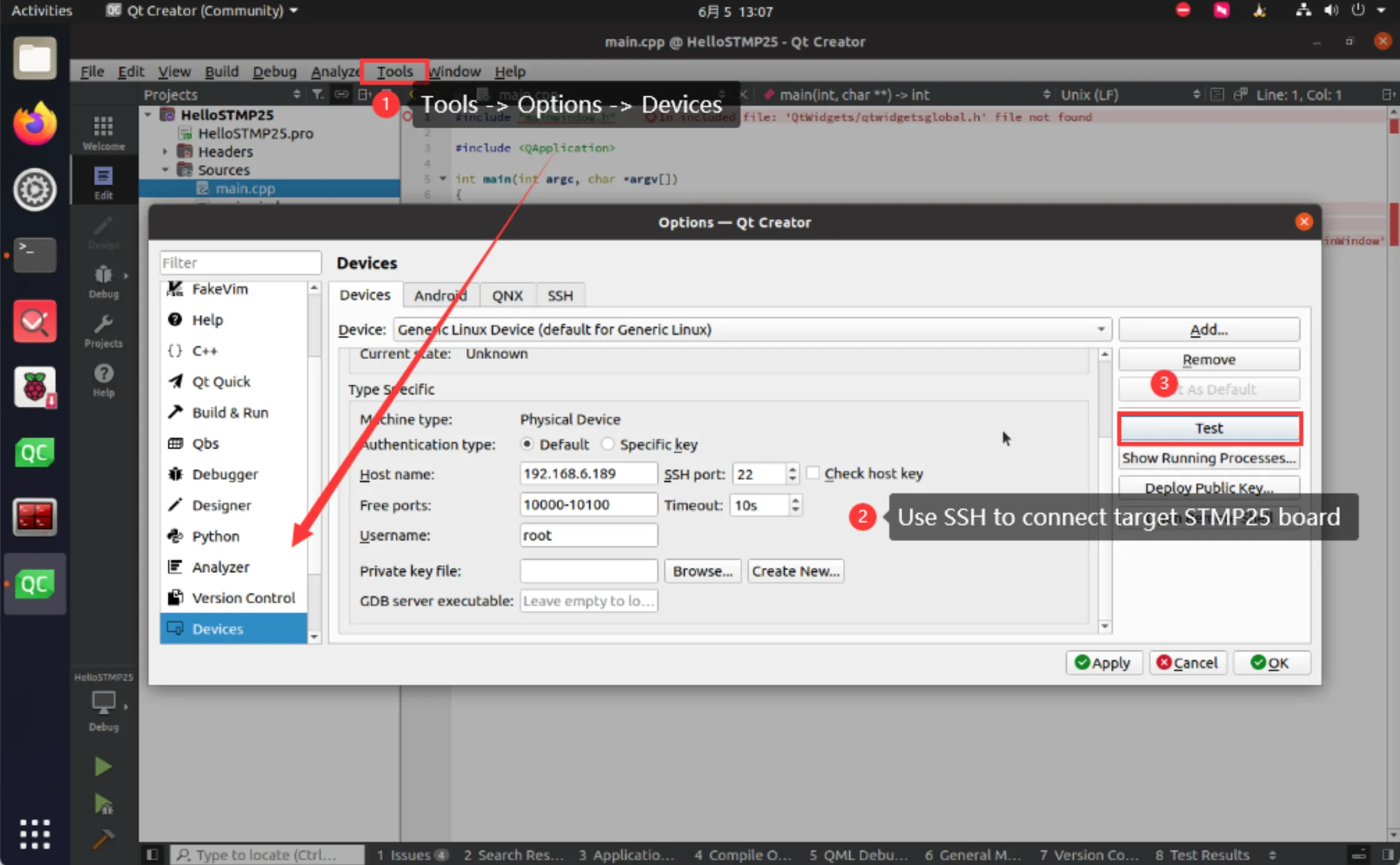
Task: Toggle left sidebar in status bar
Action: (152, 855)
